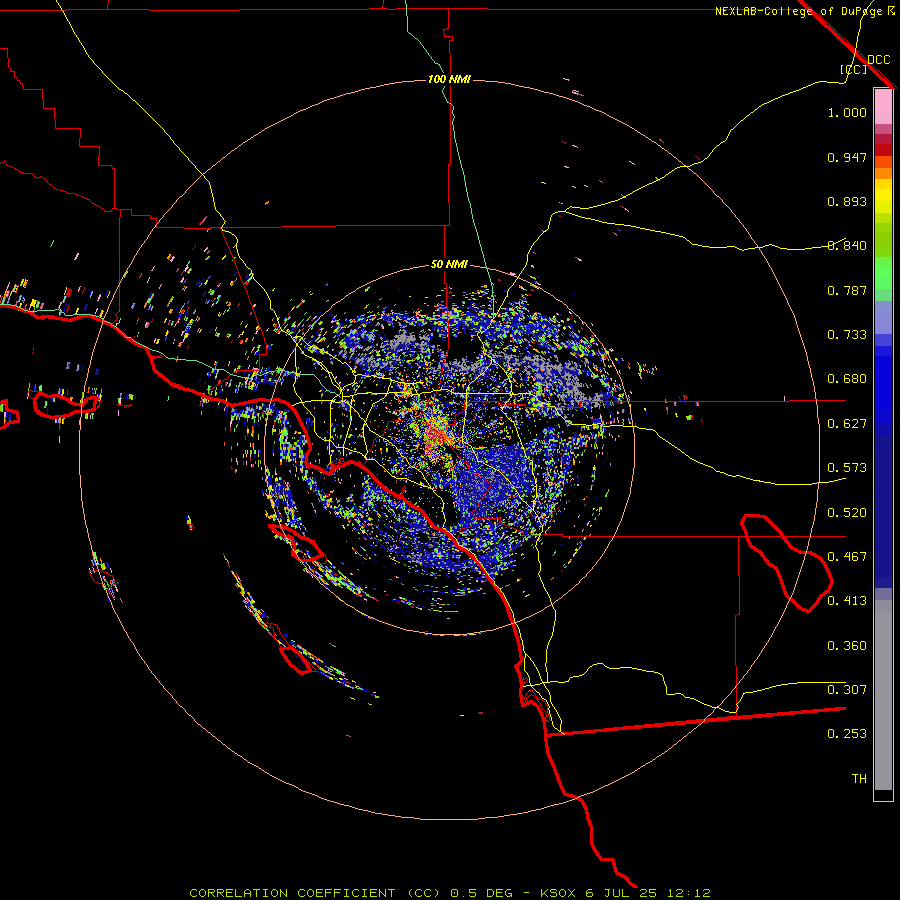
Task: Select the 0.680 legend value
Action: point(847,379)
